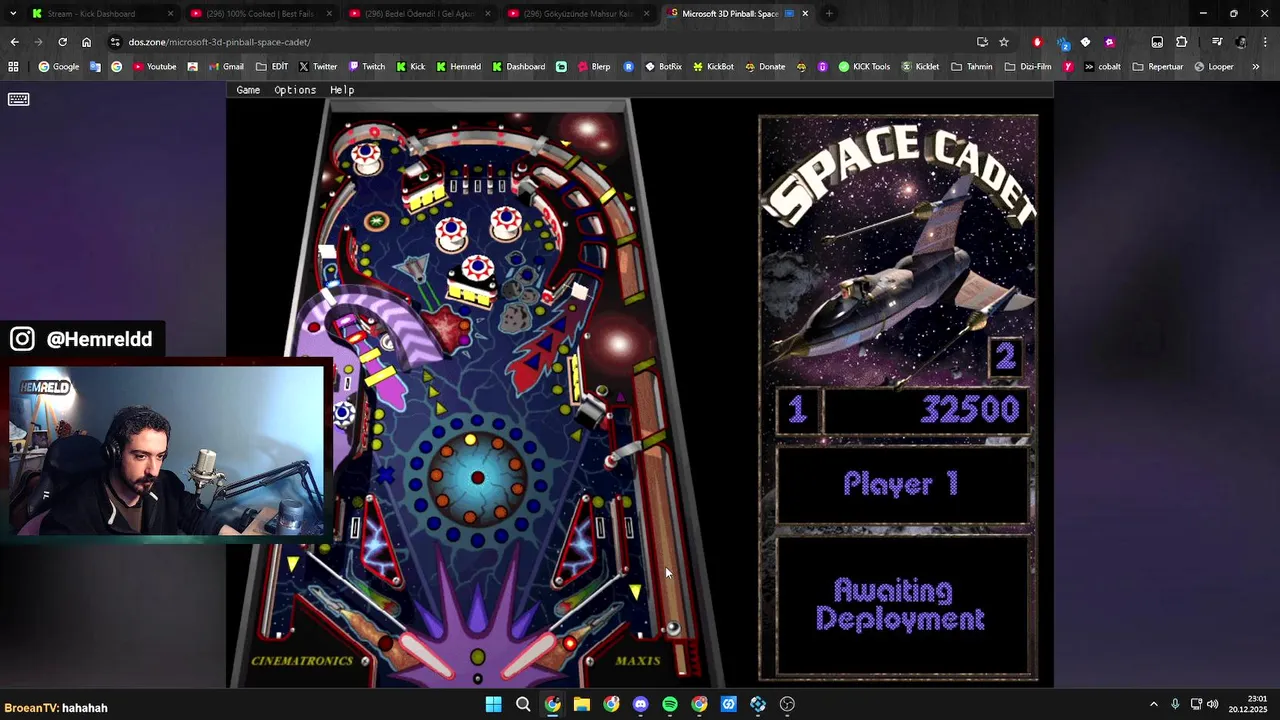This screenshot has width=1280, height=720.
Task: Open the Twitch bookmark
Action: (x=366, y=67)
